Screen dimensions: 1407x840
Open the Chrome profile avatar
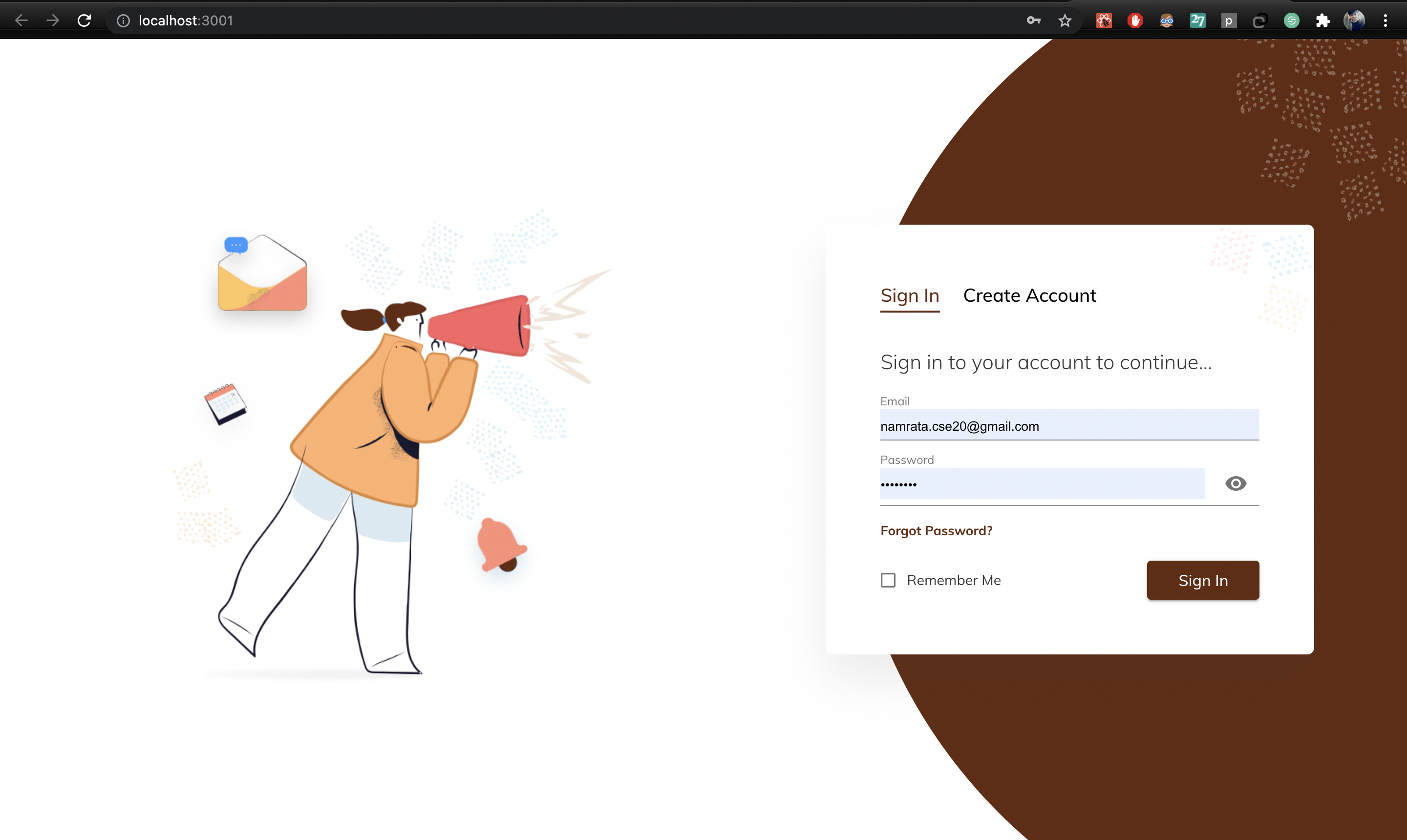[1354, 21]
